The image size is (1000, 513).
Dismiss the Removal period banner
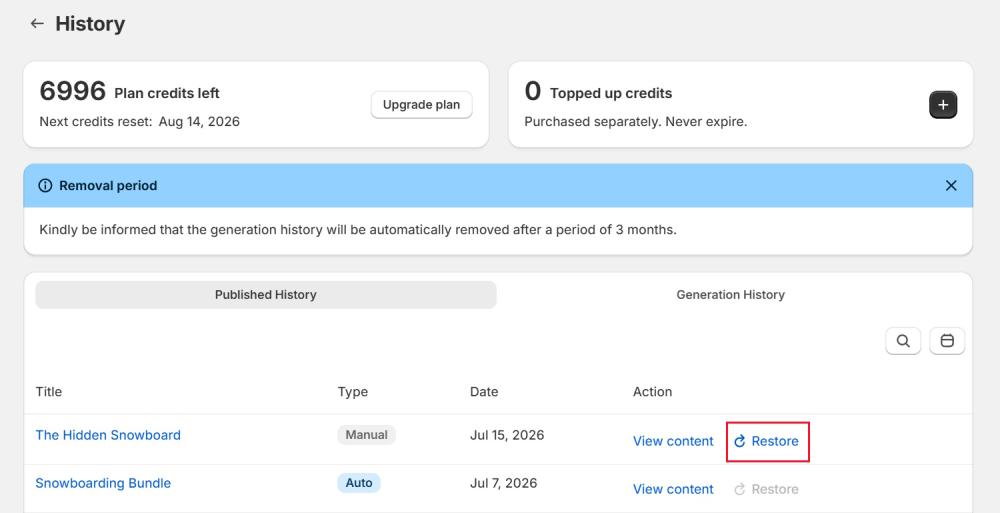tap(950, 186)
